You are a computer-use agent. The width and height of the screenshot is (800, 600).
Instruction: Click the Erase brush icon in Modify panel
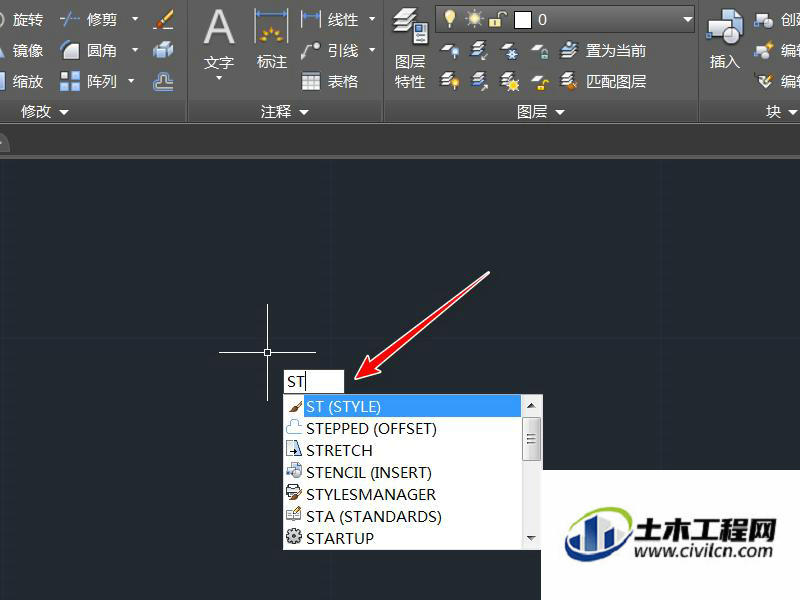pos(163,20)
